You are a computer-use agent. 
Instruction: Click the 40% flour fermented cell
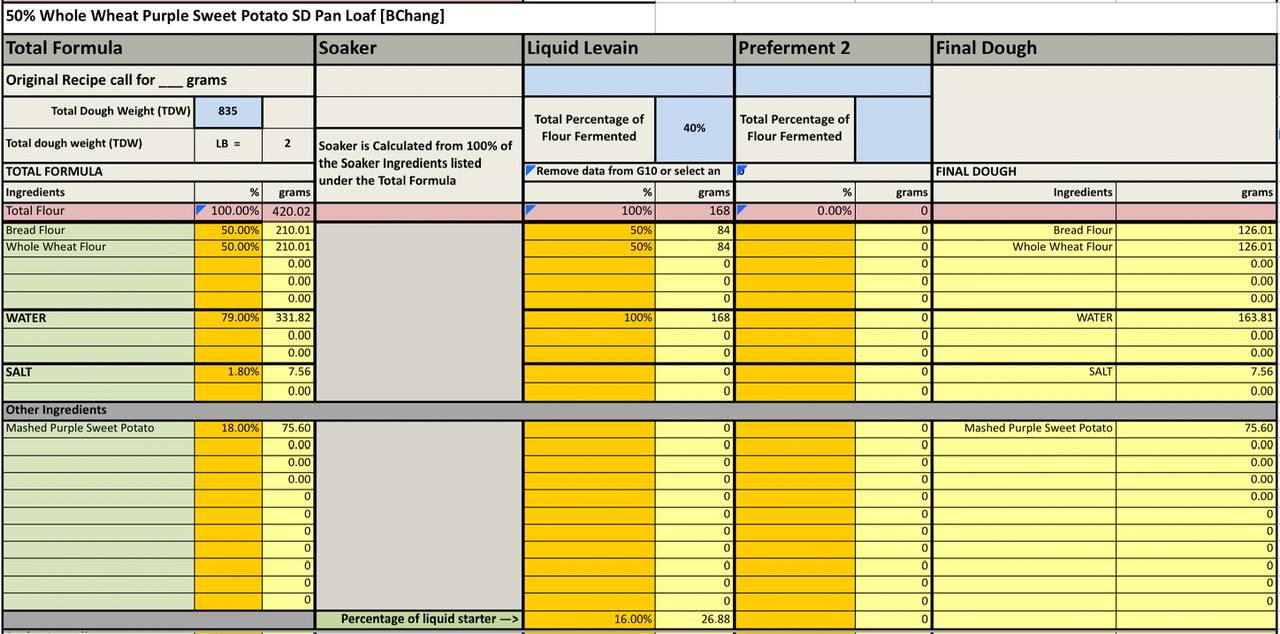(694, 128)
